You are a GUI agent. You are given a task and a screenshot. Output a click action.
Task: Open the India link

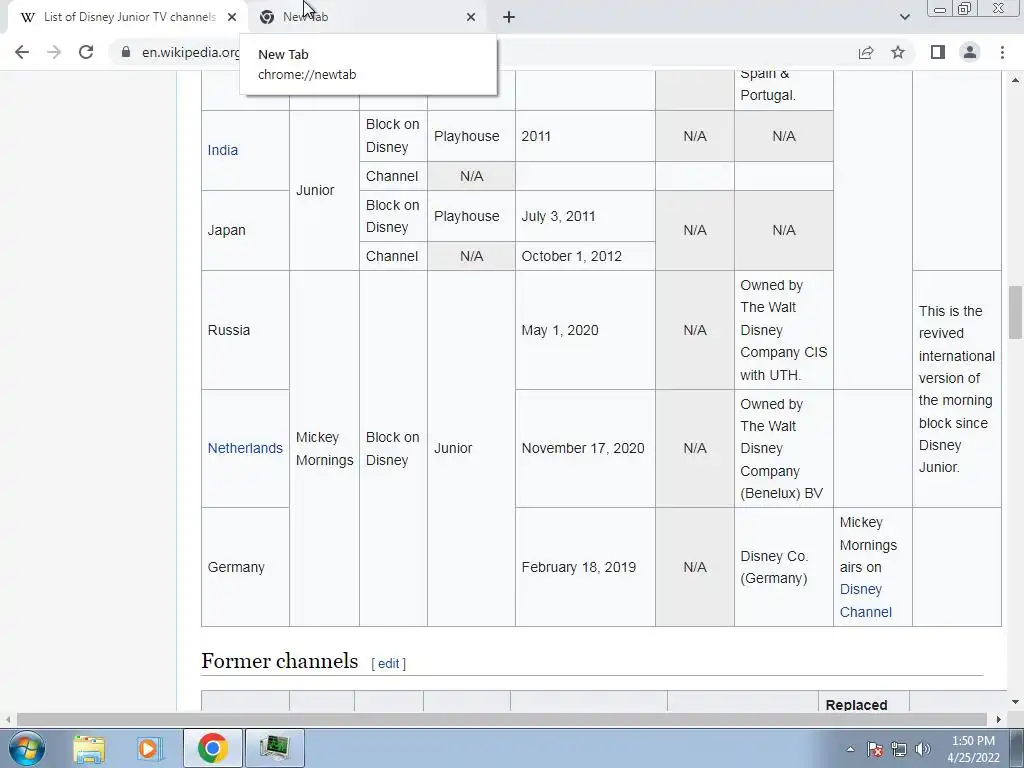click(223, 150)
